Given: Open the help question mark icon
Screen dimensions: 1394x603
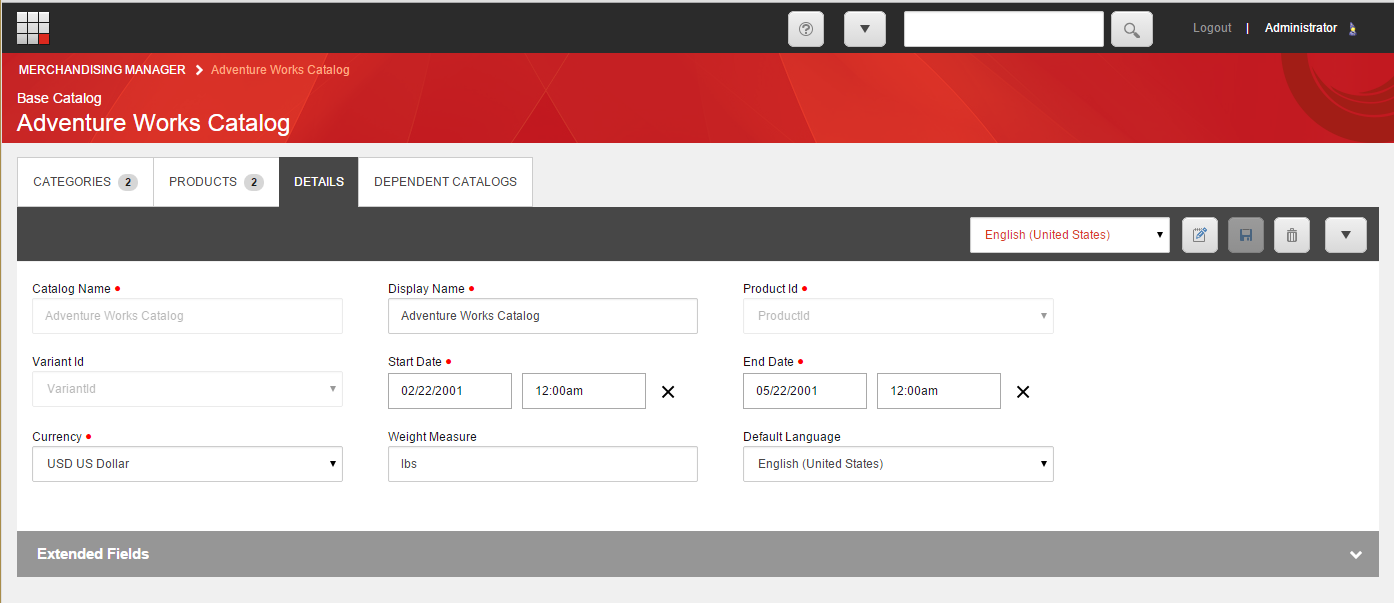Looking at the screenshot, I should [806, 29].
